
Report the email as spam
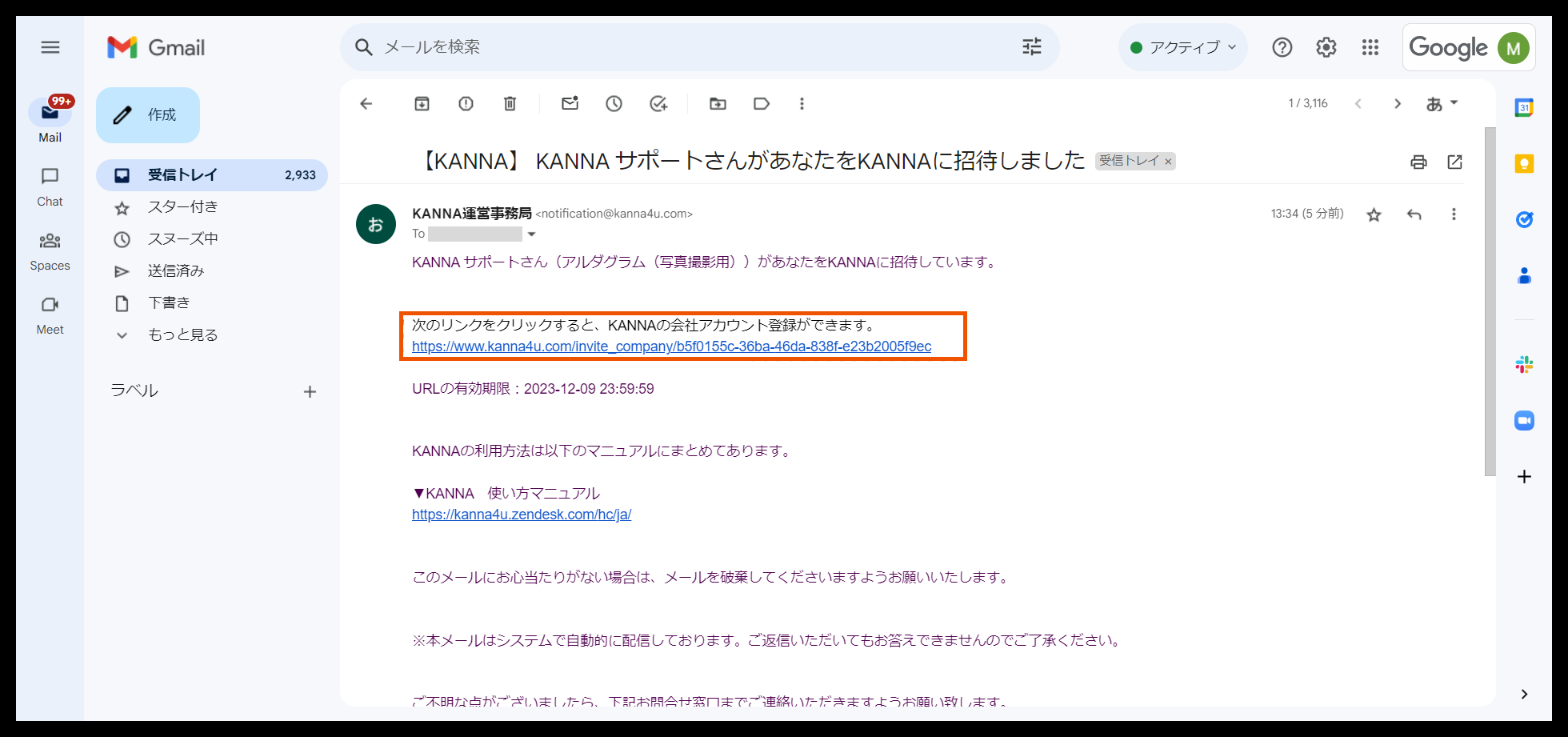[x=466, y=103]
